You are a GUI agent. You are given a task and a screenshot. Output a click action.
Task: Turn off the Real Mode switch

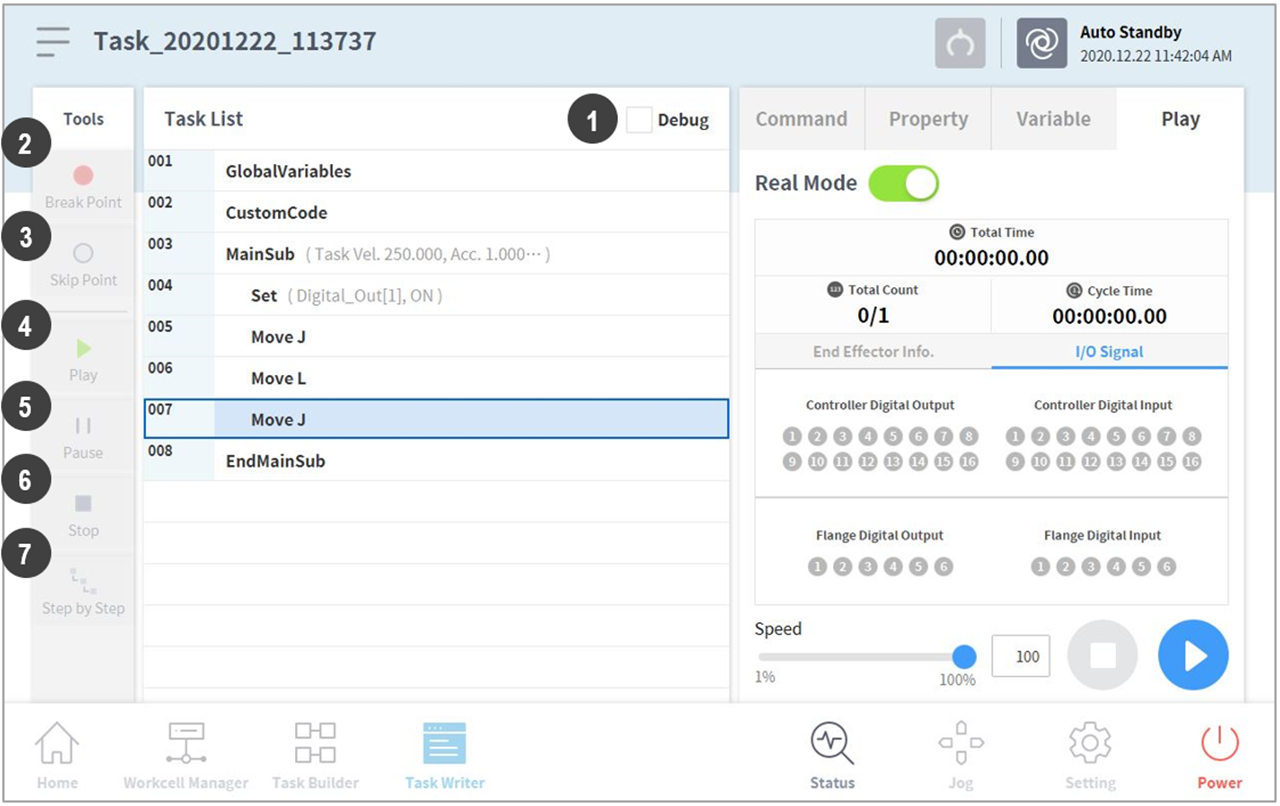coord(903,184)
